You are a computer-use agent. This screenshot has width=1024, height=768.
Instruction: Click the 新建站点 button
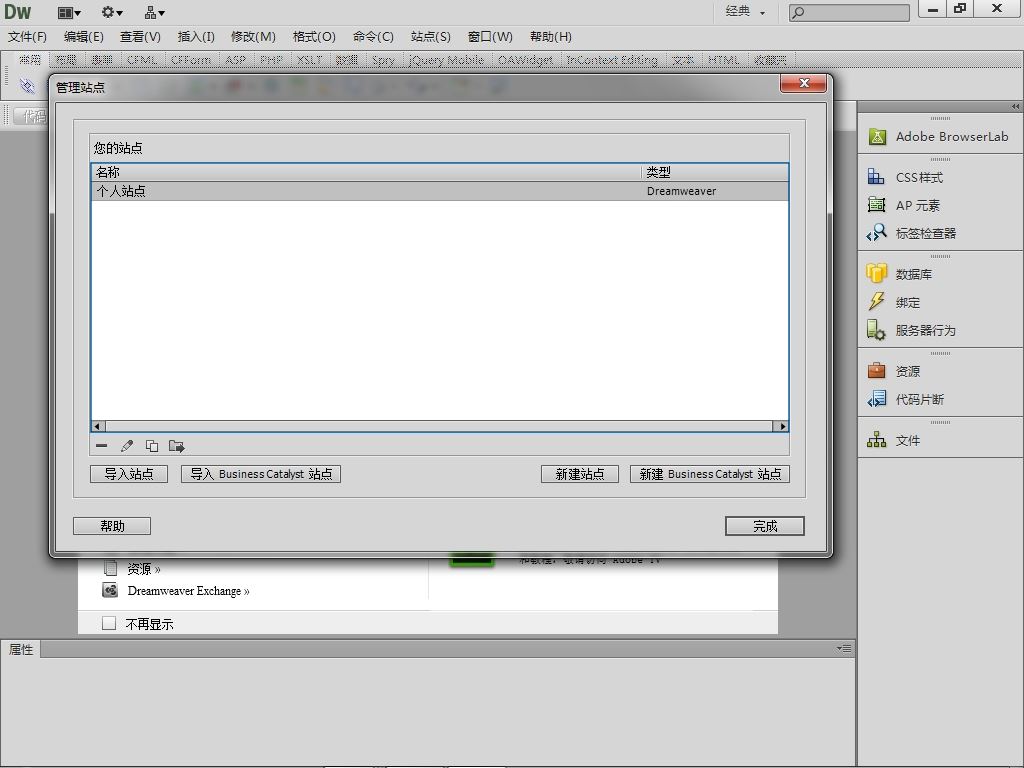pos(579,473)
